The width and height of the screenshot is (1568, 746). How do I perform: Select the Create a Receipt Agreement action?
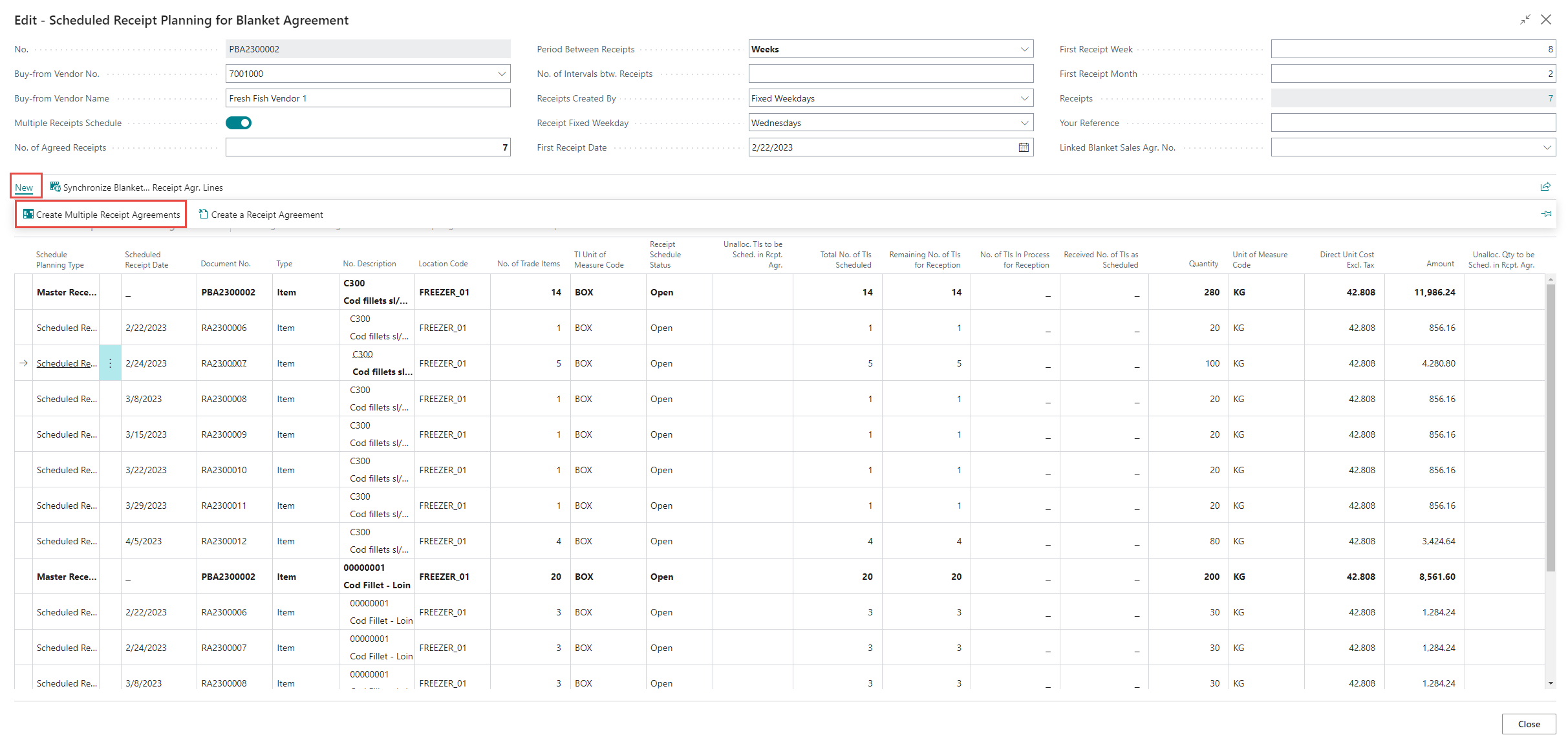(266, 215)
